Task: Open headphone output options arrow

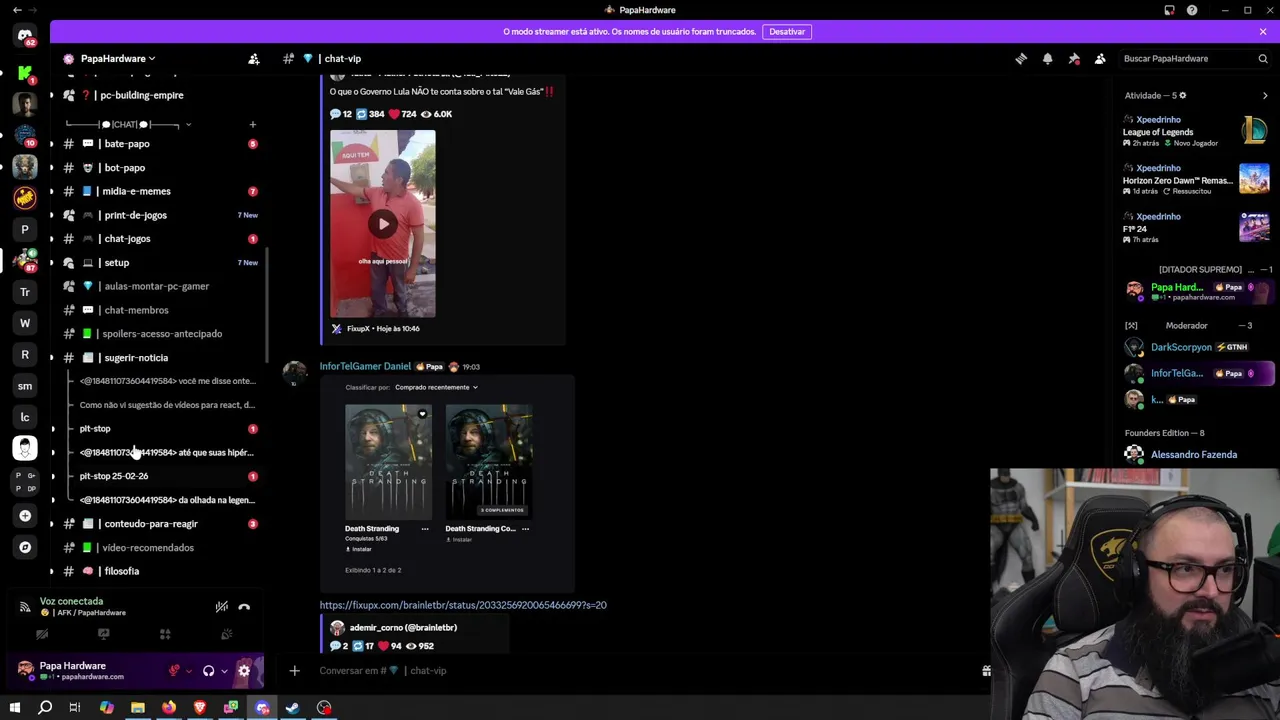Action: pos(224,671)
